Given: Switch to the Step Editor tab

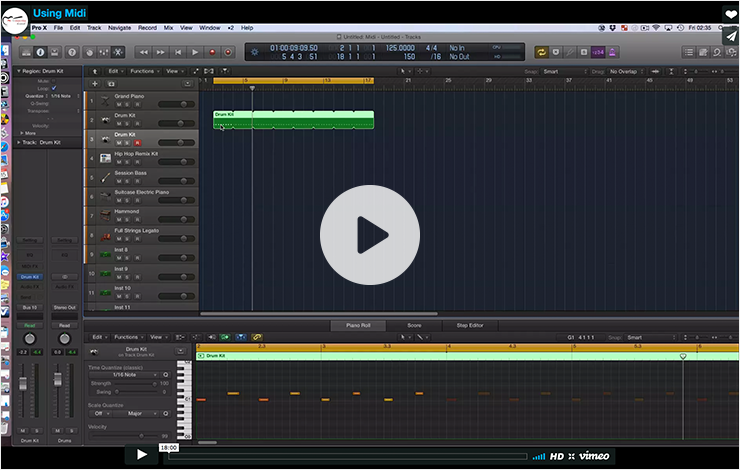Looking at the screenshot, I should point(470,326).
